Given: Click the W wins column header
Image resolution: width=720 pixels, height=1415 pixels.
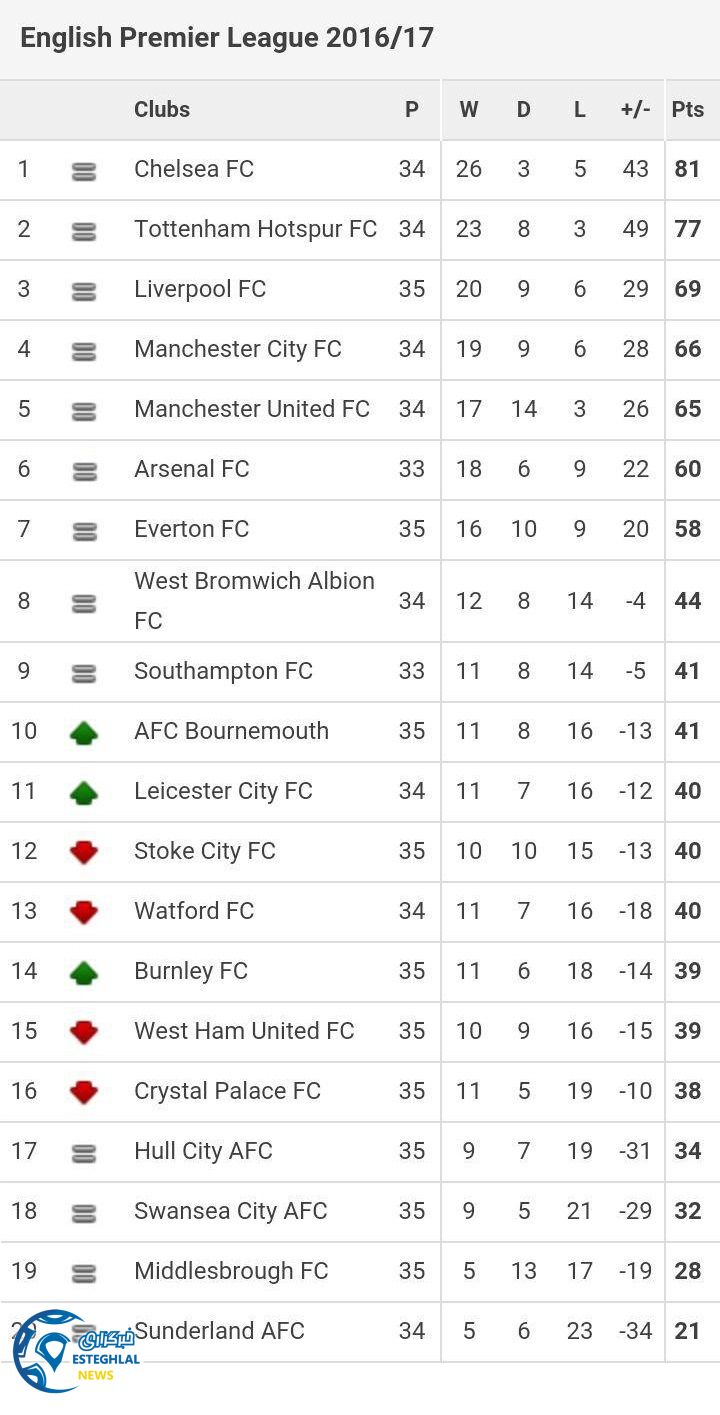Looking at the screenshot, I should (x=468, y=110).
